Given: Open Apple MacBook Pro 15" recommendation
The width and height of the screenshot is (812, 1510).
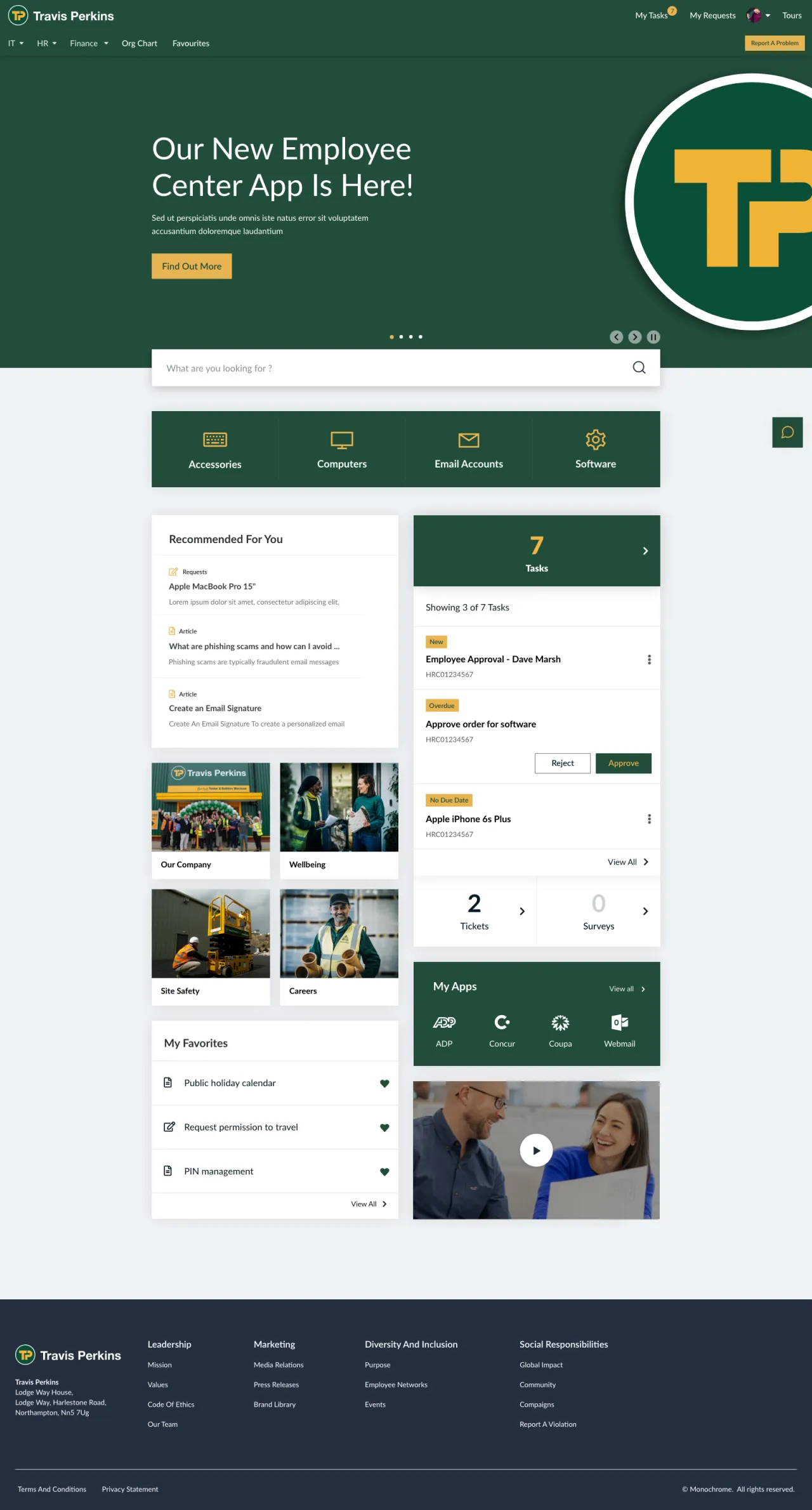Looking at the screenshot, I should (x=212, y=586).
